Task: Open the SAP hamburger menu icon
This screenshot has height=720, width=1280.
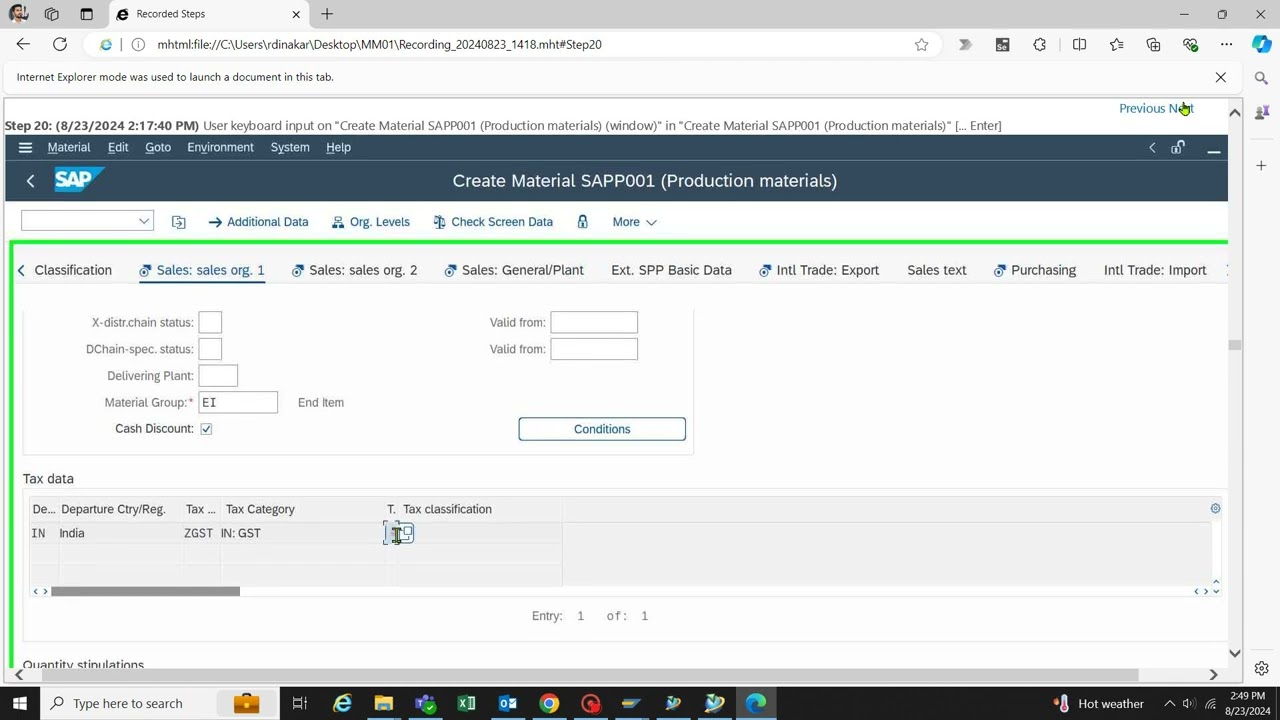Action: click(x=25, y=147)
